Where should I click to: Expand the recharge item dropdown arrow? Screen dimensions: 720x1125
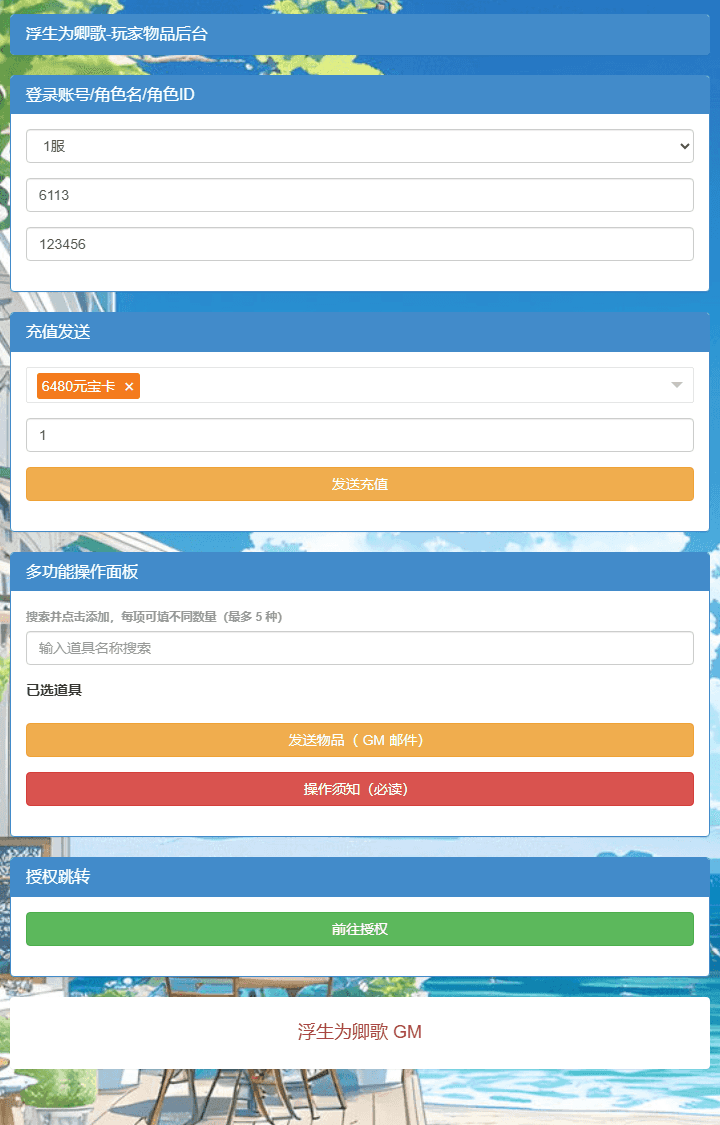pyautogui.click(x=676, y=385)
